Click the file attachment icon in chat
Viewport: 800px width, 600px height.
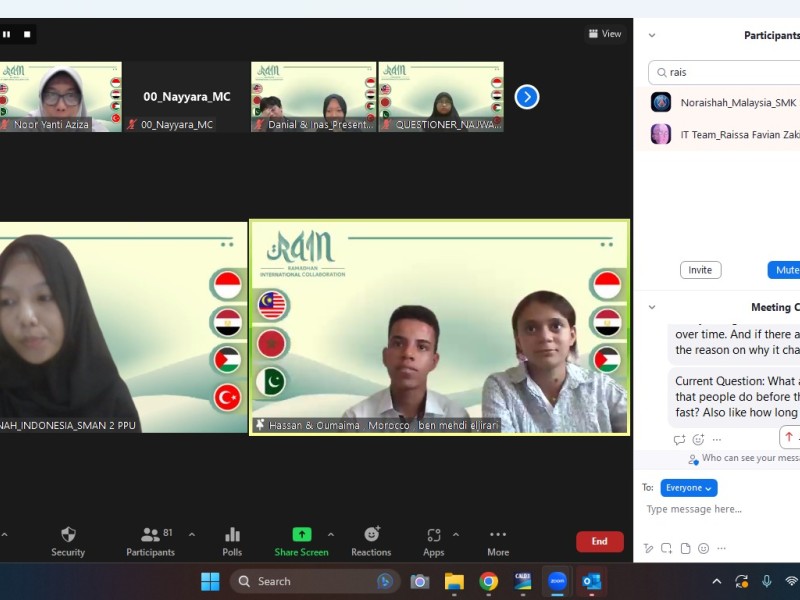point(685,548)
